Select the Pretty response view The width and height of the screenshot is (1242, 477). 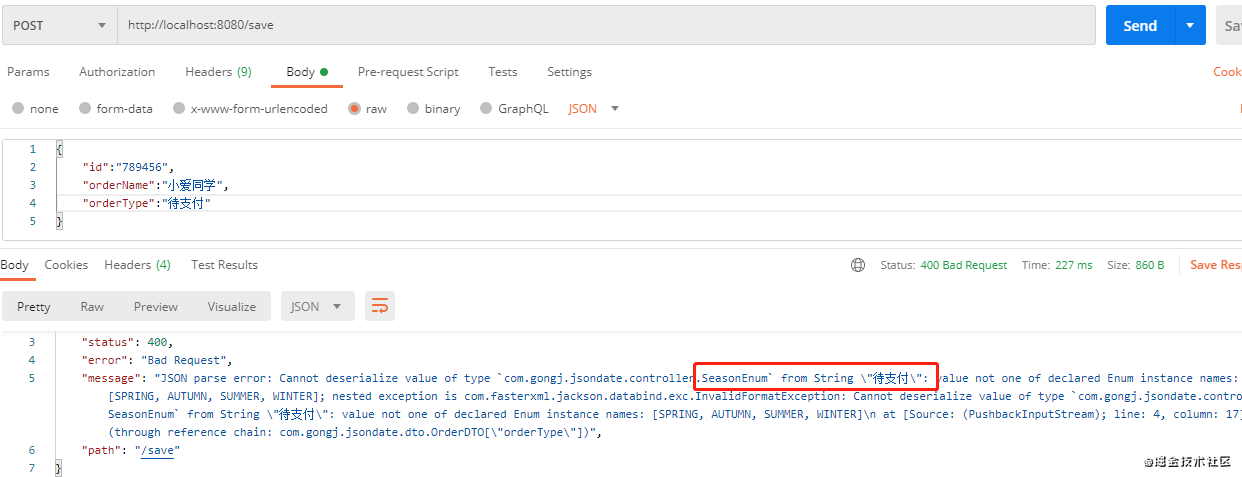[34, 307]
